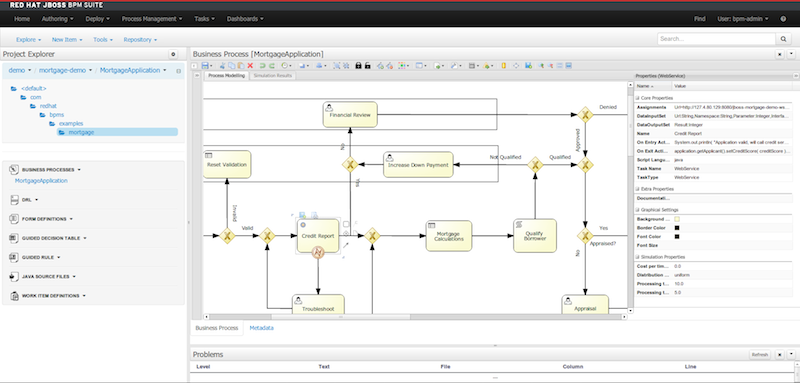
Task: Select the Qualify Borrower script task
Action: pyautogui.click(x=535, y=236)
